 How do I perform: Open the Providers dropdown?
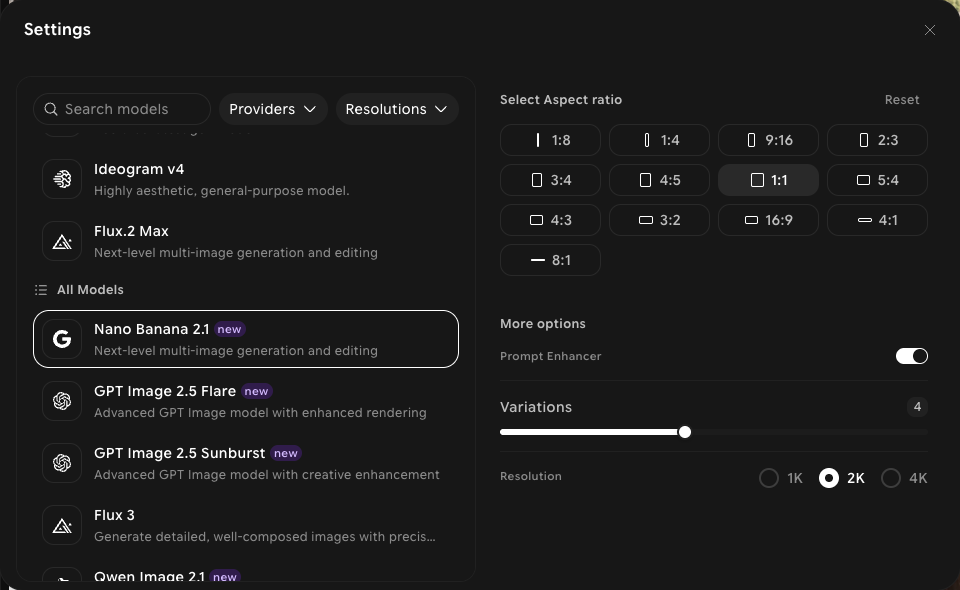(273, 109)
